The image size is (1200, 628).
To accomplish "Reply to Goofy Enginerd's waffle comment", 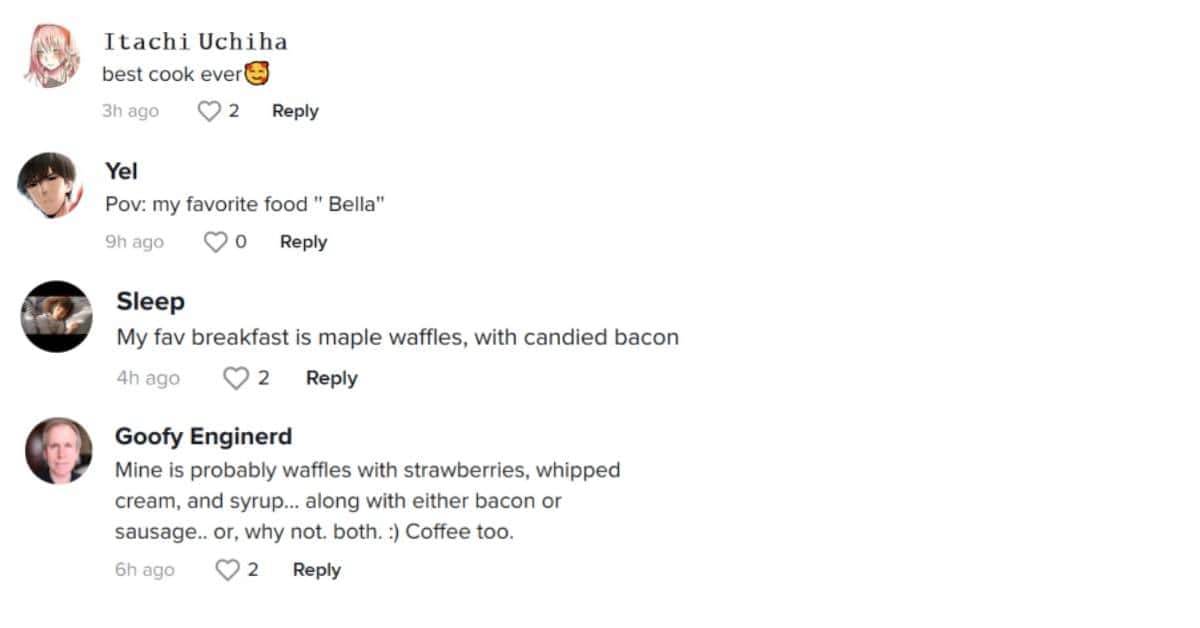I will (x=316, y=570).
